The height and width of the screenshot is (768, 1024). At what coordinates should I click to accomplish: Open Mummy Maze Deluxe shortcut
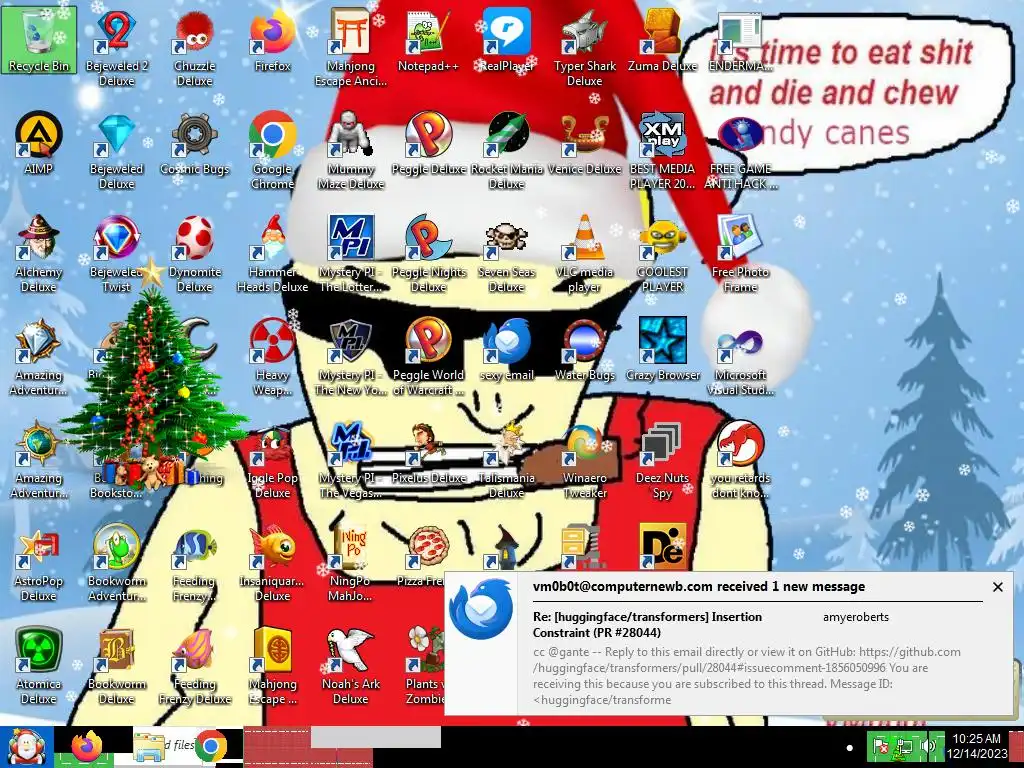(351, 152)
